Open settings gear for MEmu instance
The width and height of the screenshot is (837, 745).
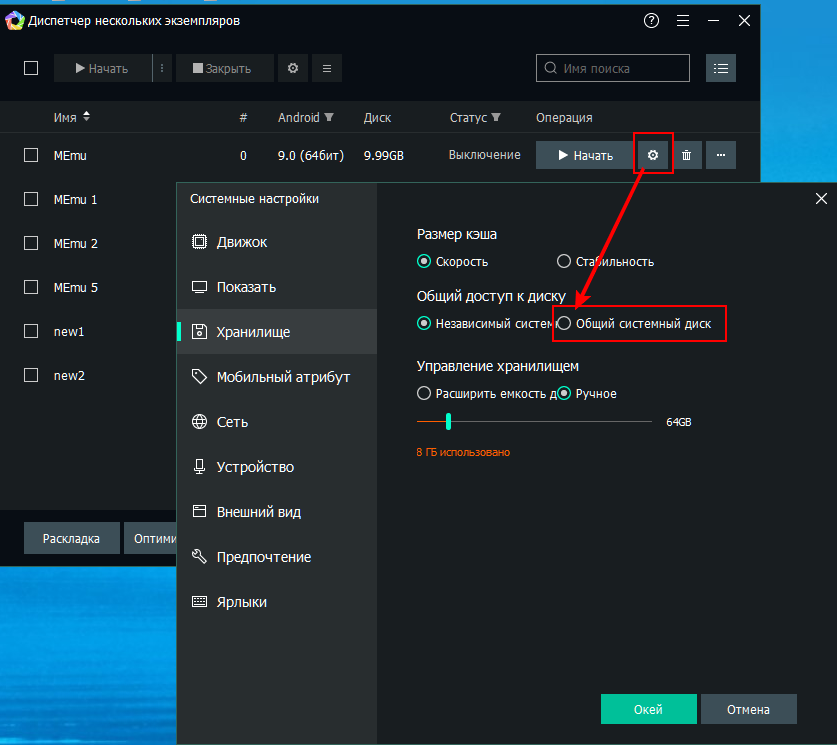(653, 155)
